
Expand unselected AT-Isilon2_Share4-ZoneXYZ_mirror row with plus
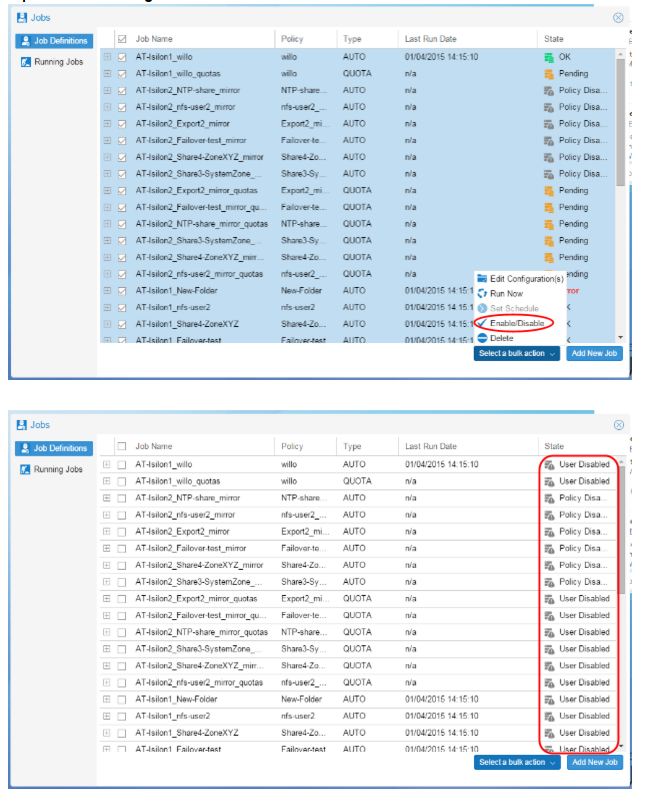[106, 565]
